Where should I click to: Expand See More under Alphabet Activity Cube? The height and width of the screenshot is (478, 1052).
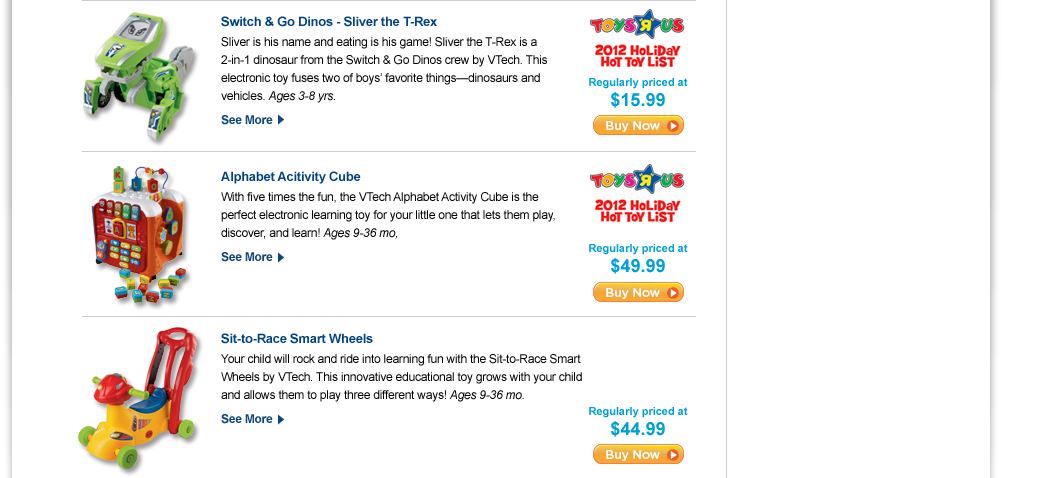click(252, 257)
